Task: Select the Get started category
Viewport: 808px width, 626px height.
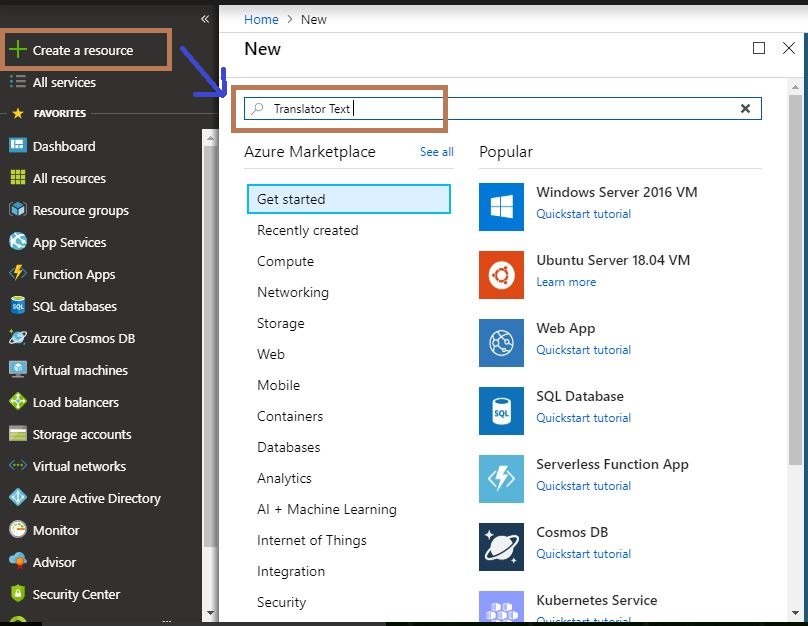Action: [x=349, y=199]
